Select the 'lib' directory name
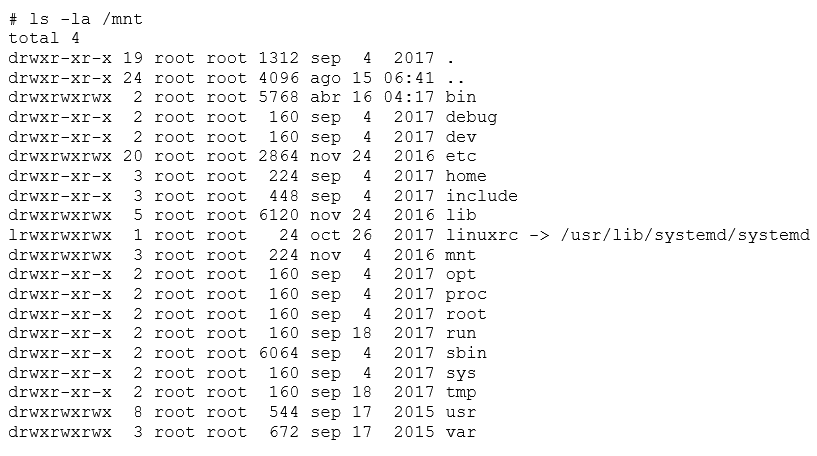Screen dimensions: 817x456 pos(461,215)
